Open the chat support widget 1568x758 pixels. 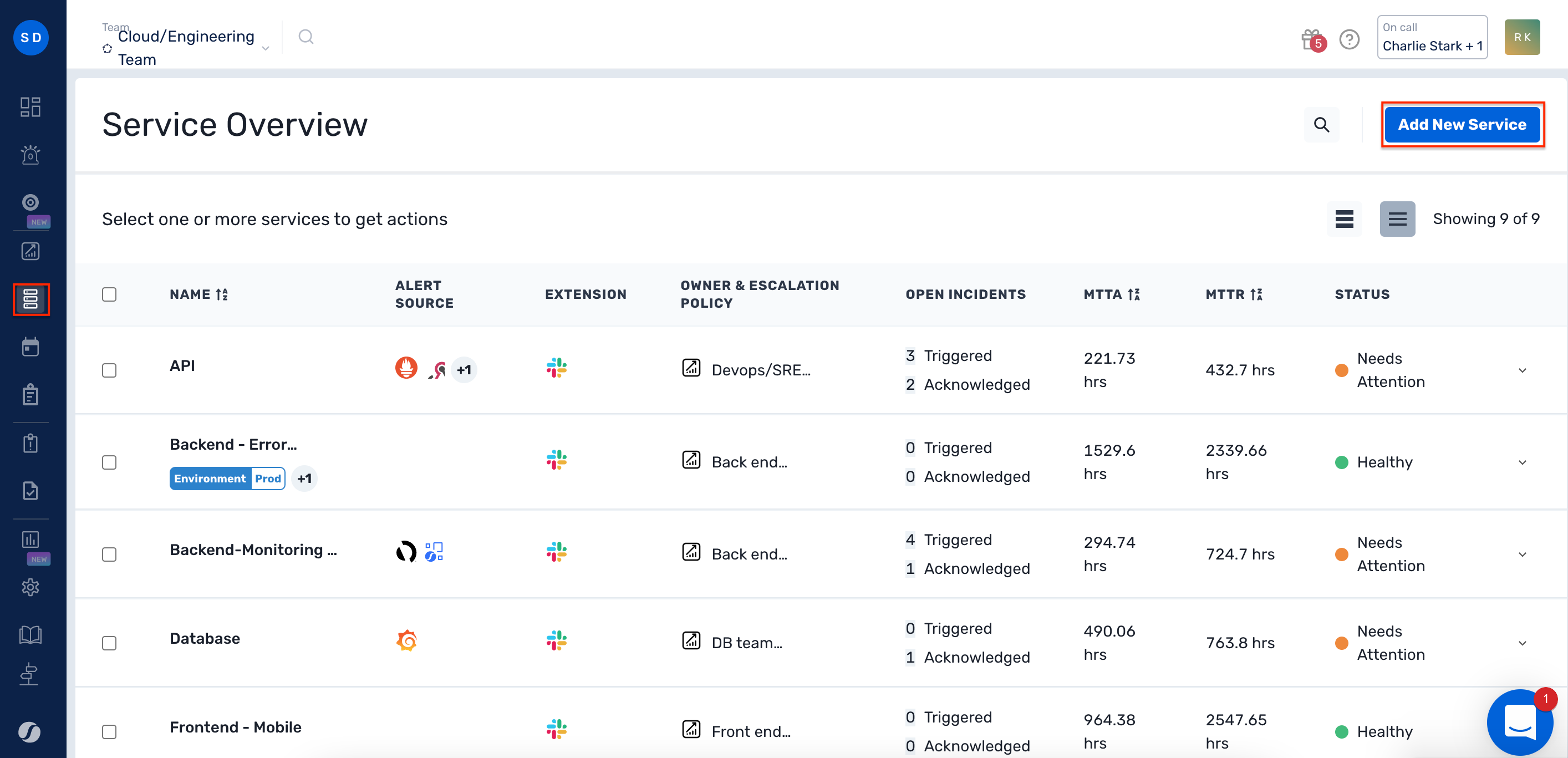pos(1519,722)
